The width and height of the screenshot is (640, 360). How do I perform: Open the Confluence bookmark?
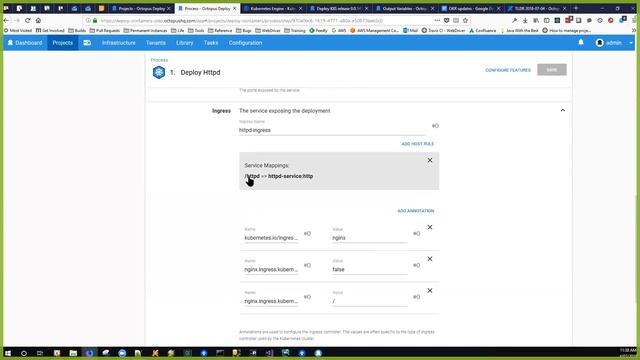click(x=482, y=31)
